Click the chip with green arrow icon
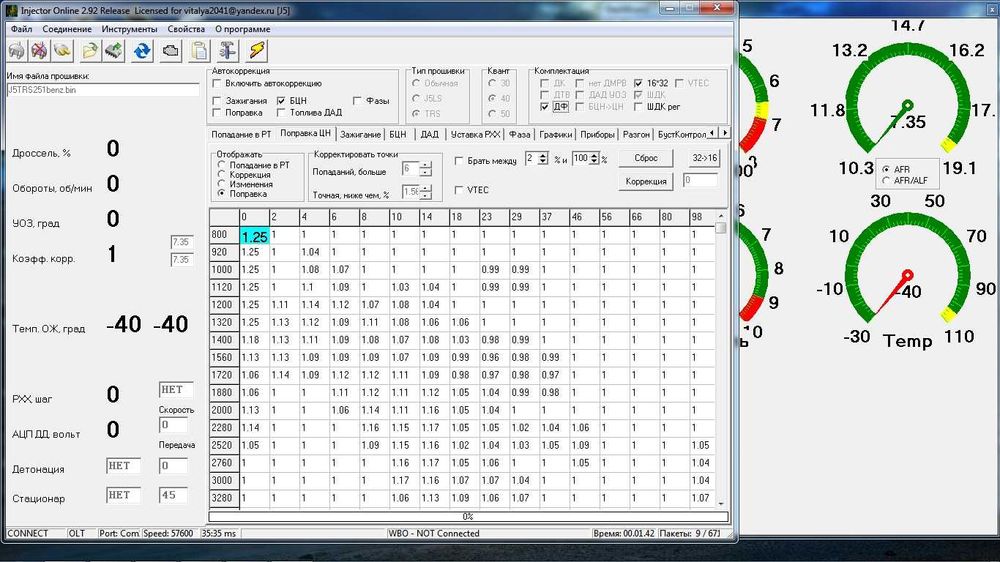1000x562 pixels. click(114, 50)
